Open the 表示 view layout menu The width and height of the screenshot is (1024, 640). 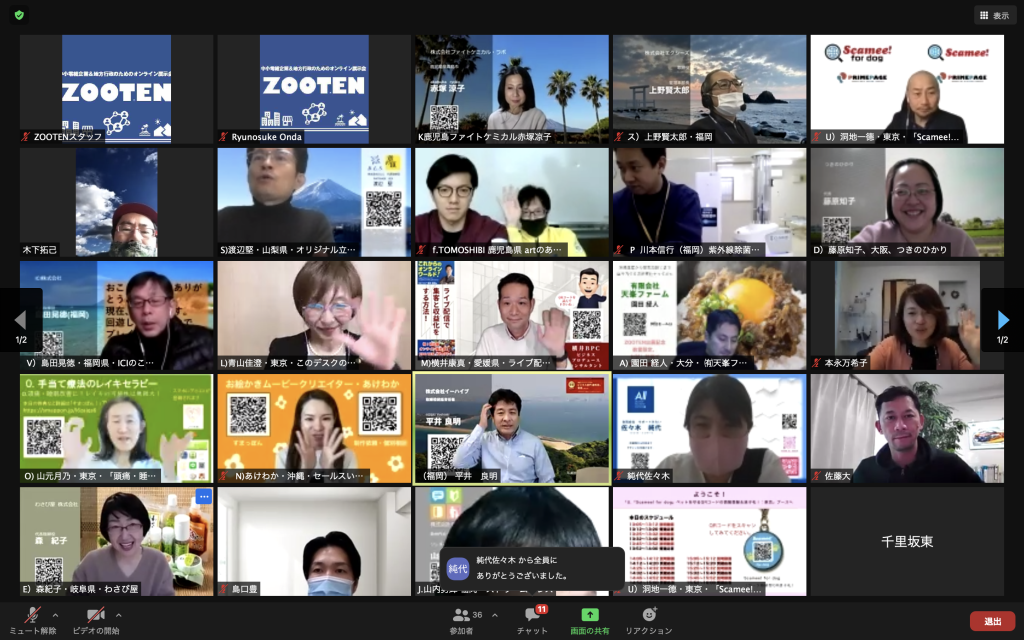pos(994,15)
